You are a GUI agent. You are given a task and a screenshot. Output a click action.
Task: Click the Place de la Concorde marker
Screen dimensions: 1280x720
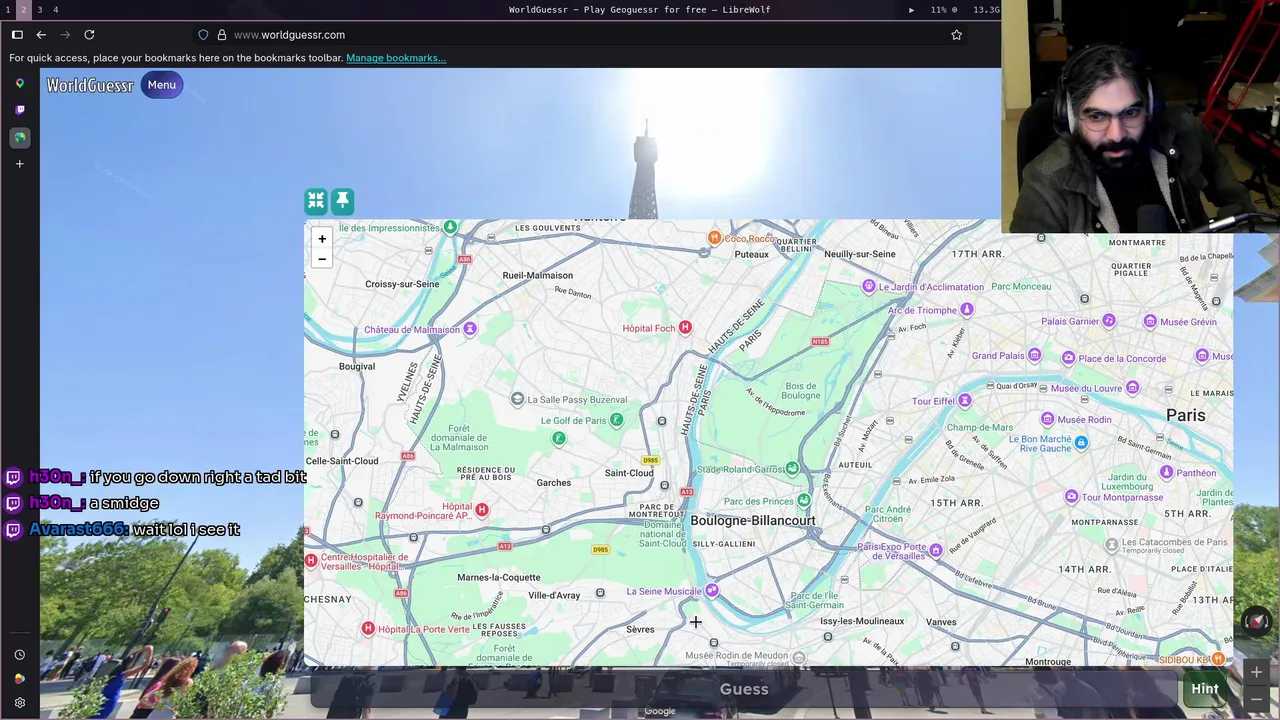click(1068, 358)
